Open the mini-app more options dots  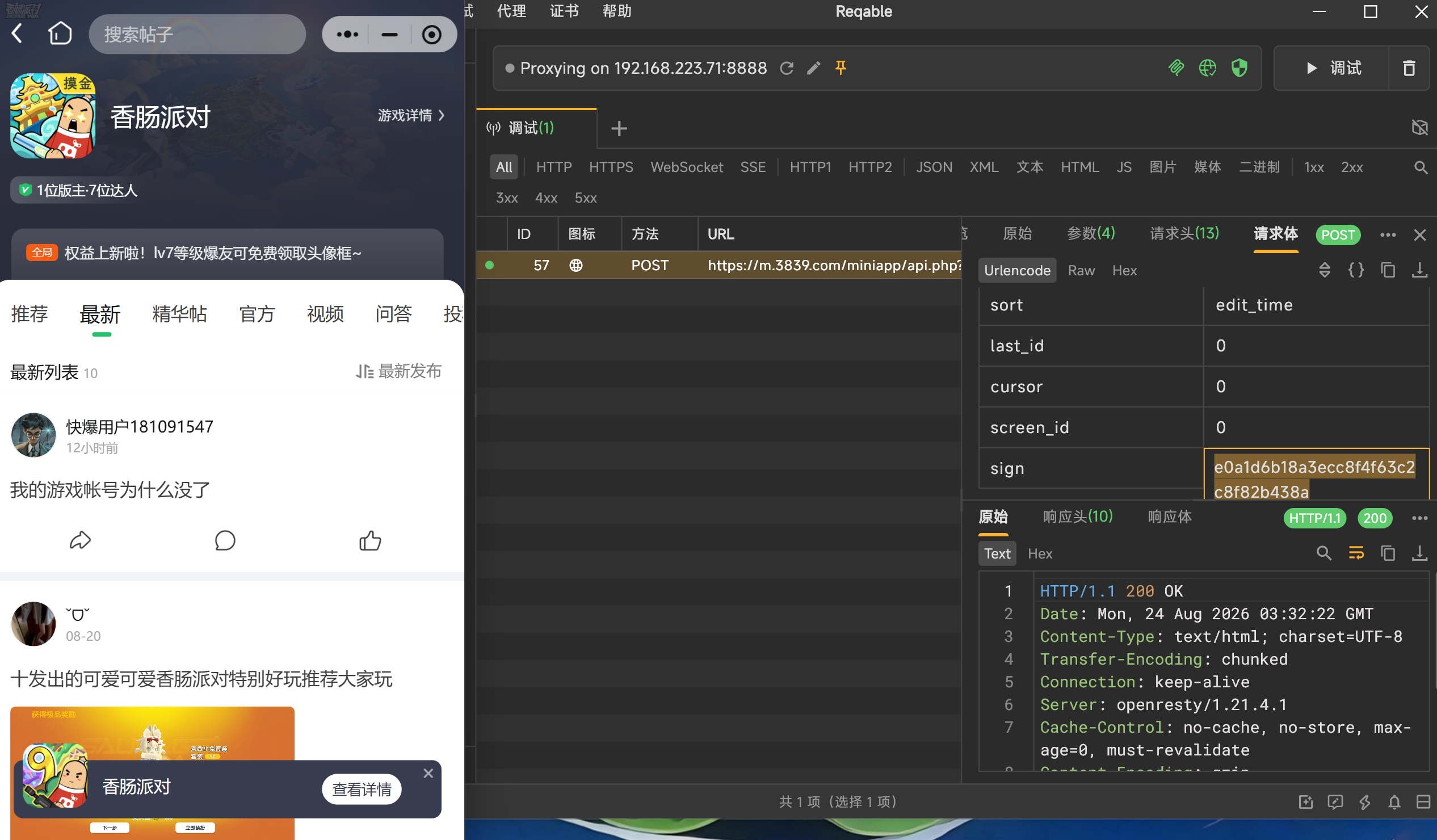347,34
